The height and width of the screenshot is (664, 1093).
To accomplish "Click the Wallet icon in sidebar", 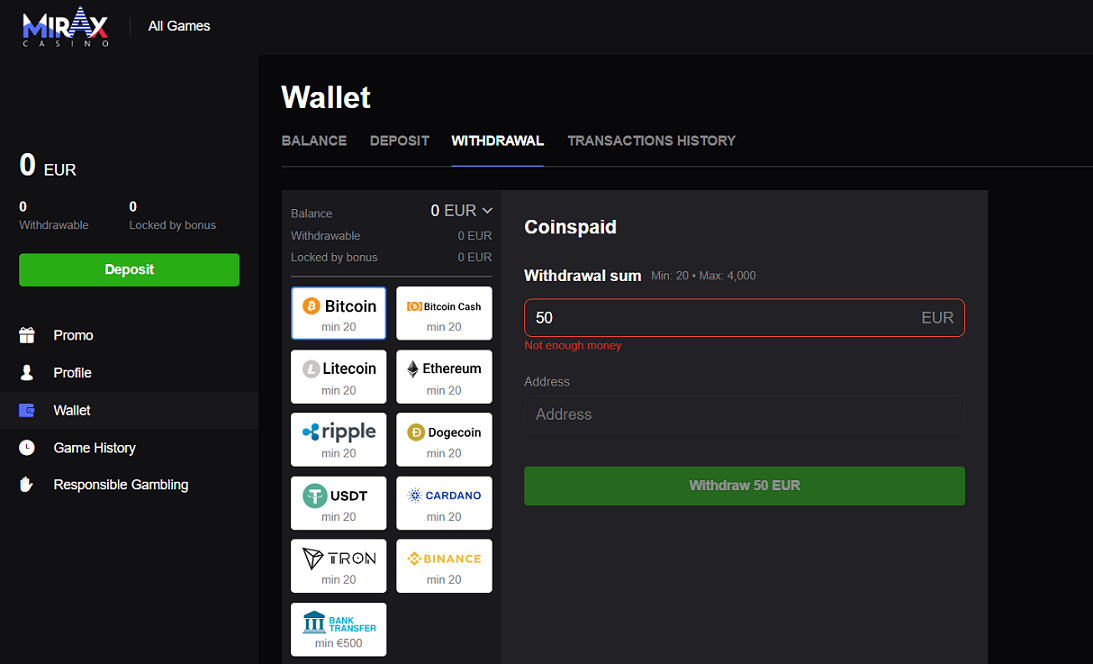I will click(26, 410).
